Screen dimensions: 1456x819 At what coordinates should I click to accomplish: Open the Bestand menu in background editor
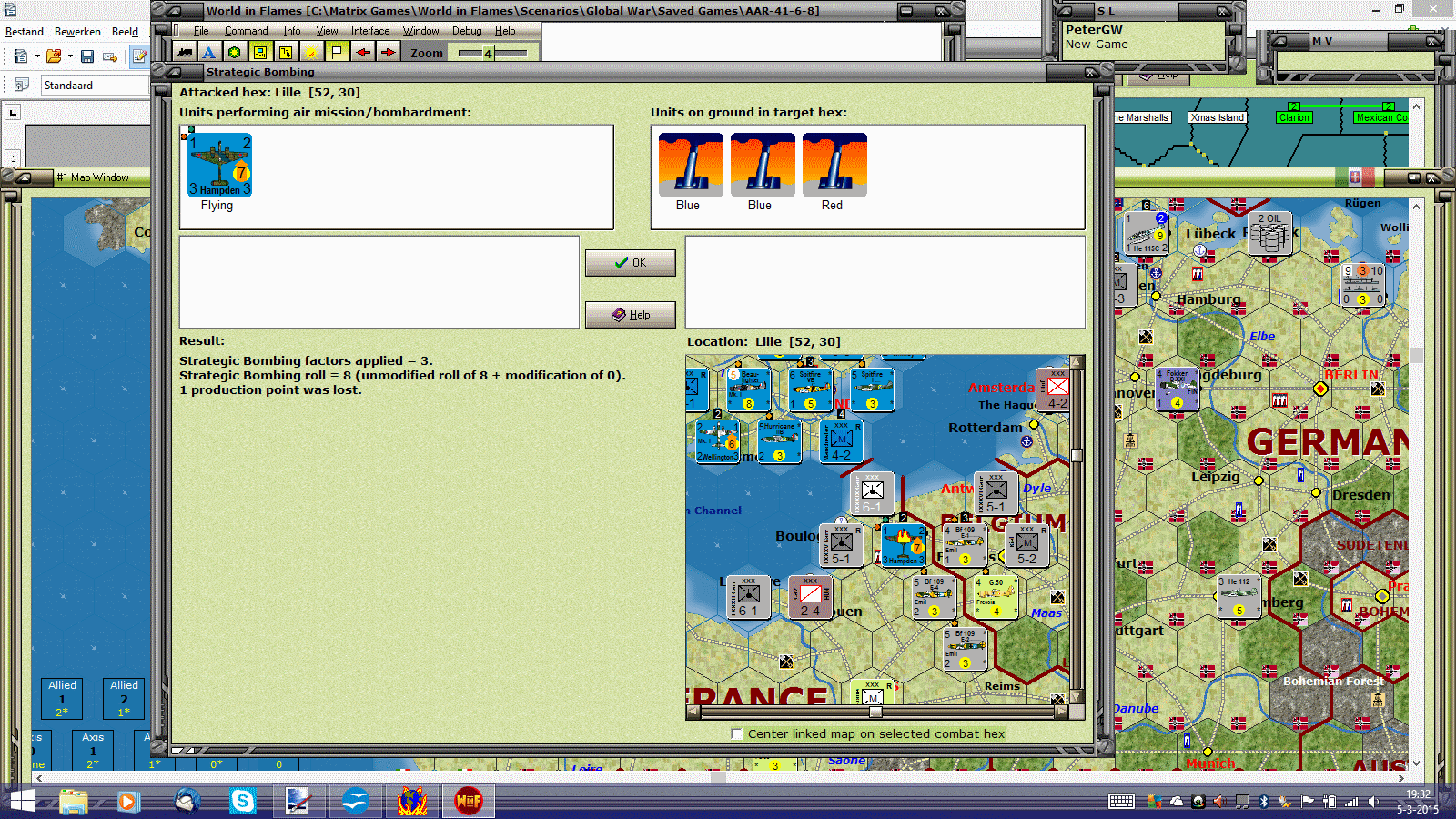25,32
